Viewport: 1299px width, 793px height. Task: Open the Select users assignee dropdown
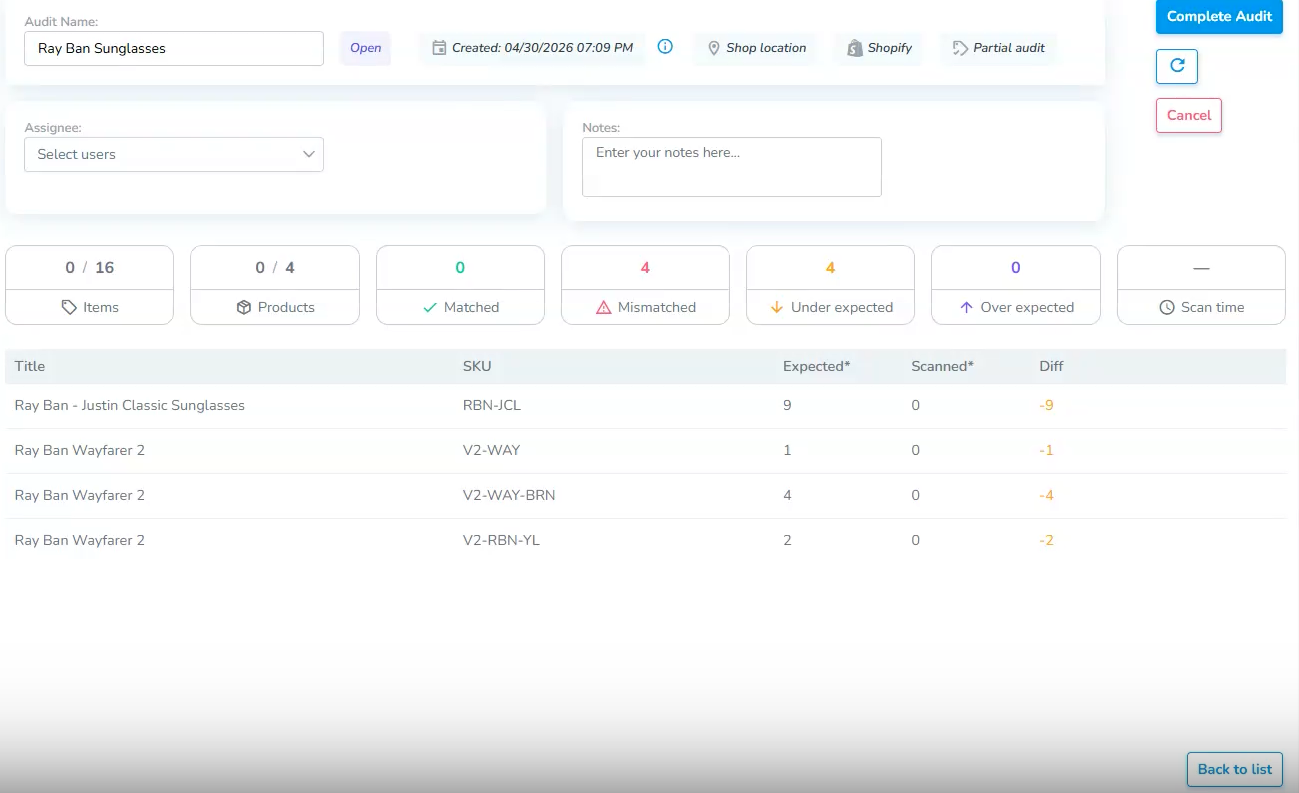point(174,154)
